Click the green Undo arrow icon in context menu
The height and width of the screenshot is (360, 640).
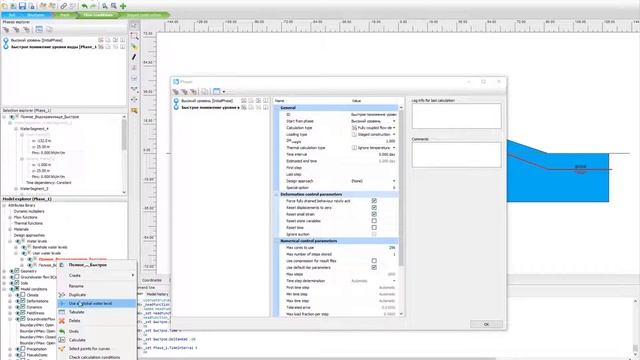point(62,331)
